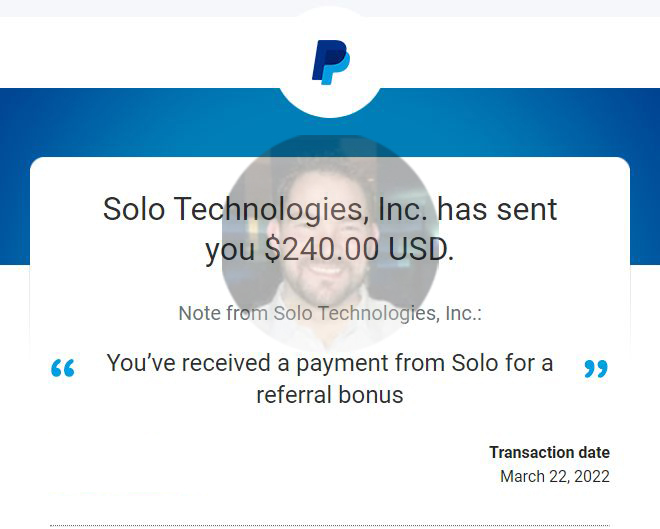Click the words "has sent" in headline
This screenshot has width=660, height=529.
click(x=498, y=209)
